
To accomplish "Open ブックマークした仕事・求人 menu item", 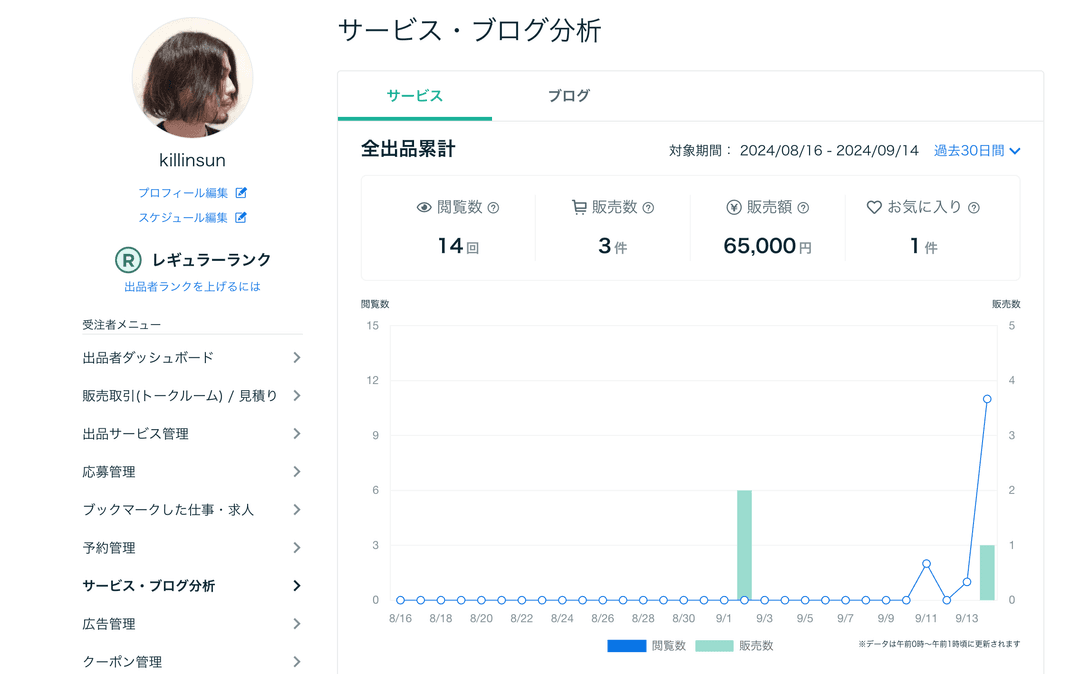I will pos(192,509).
